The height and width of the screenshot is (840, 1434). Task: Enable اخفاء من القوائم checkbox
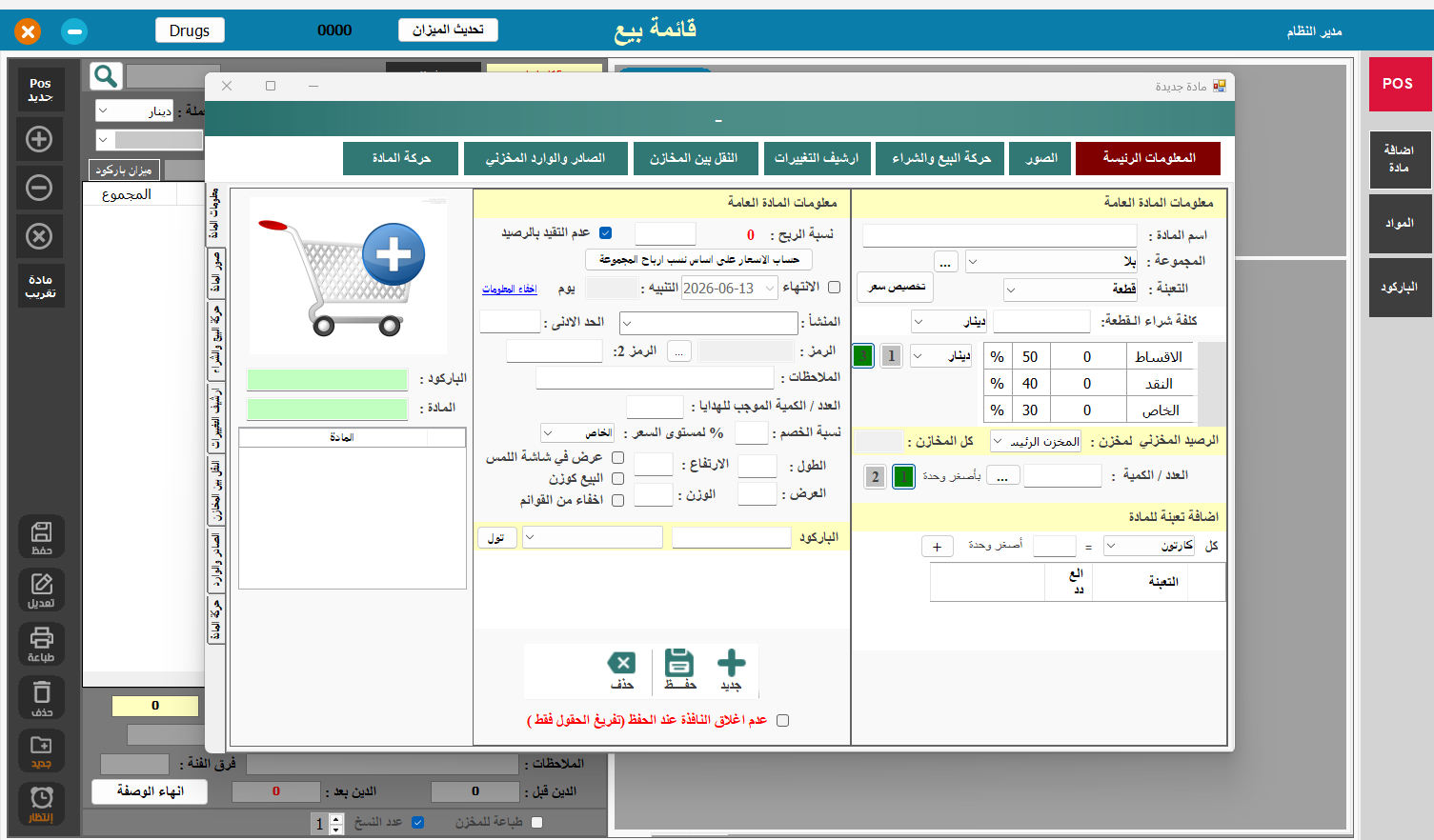coord(617,500)
